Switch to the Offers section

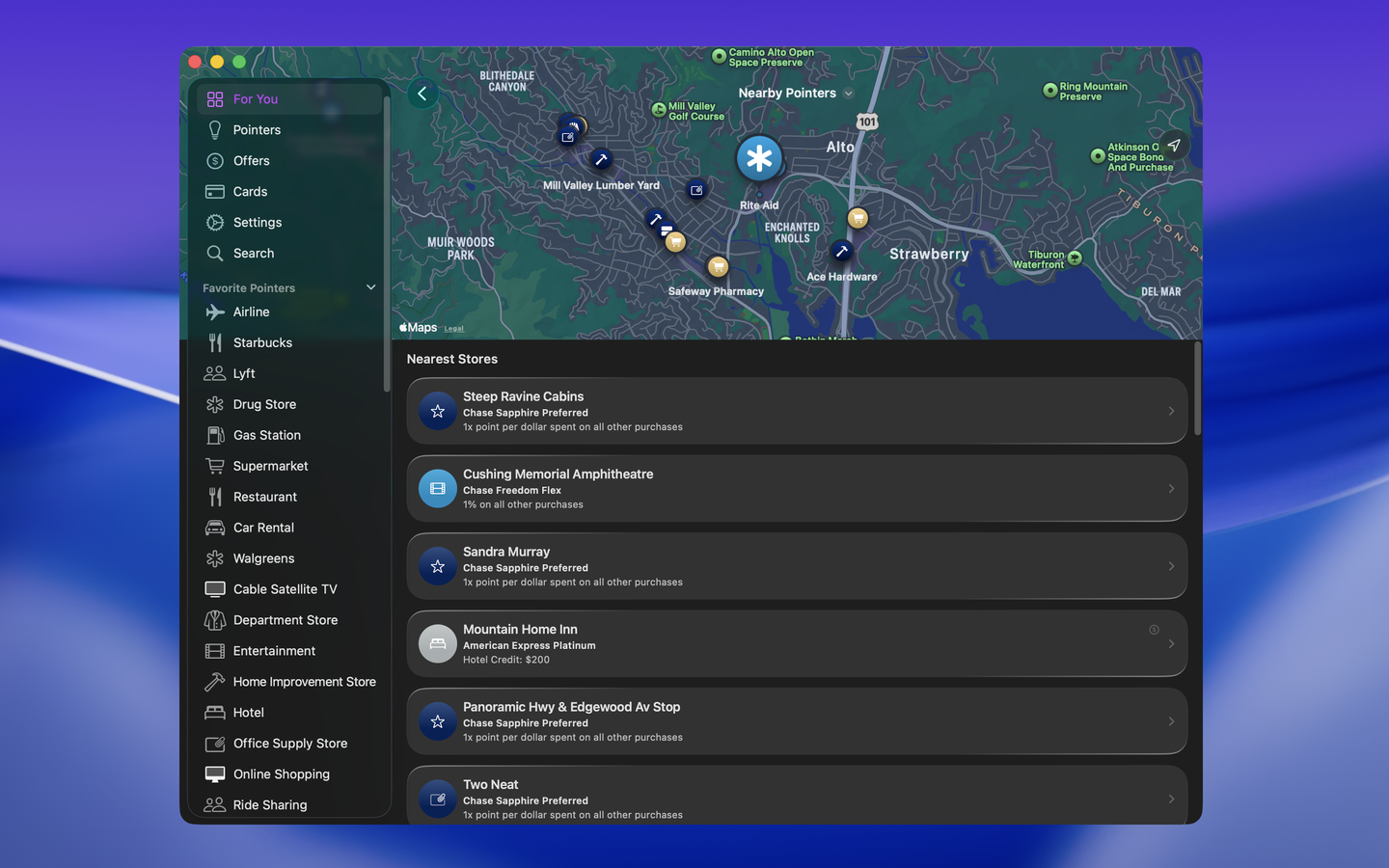tap(251, 161)
